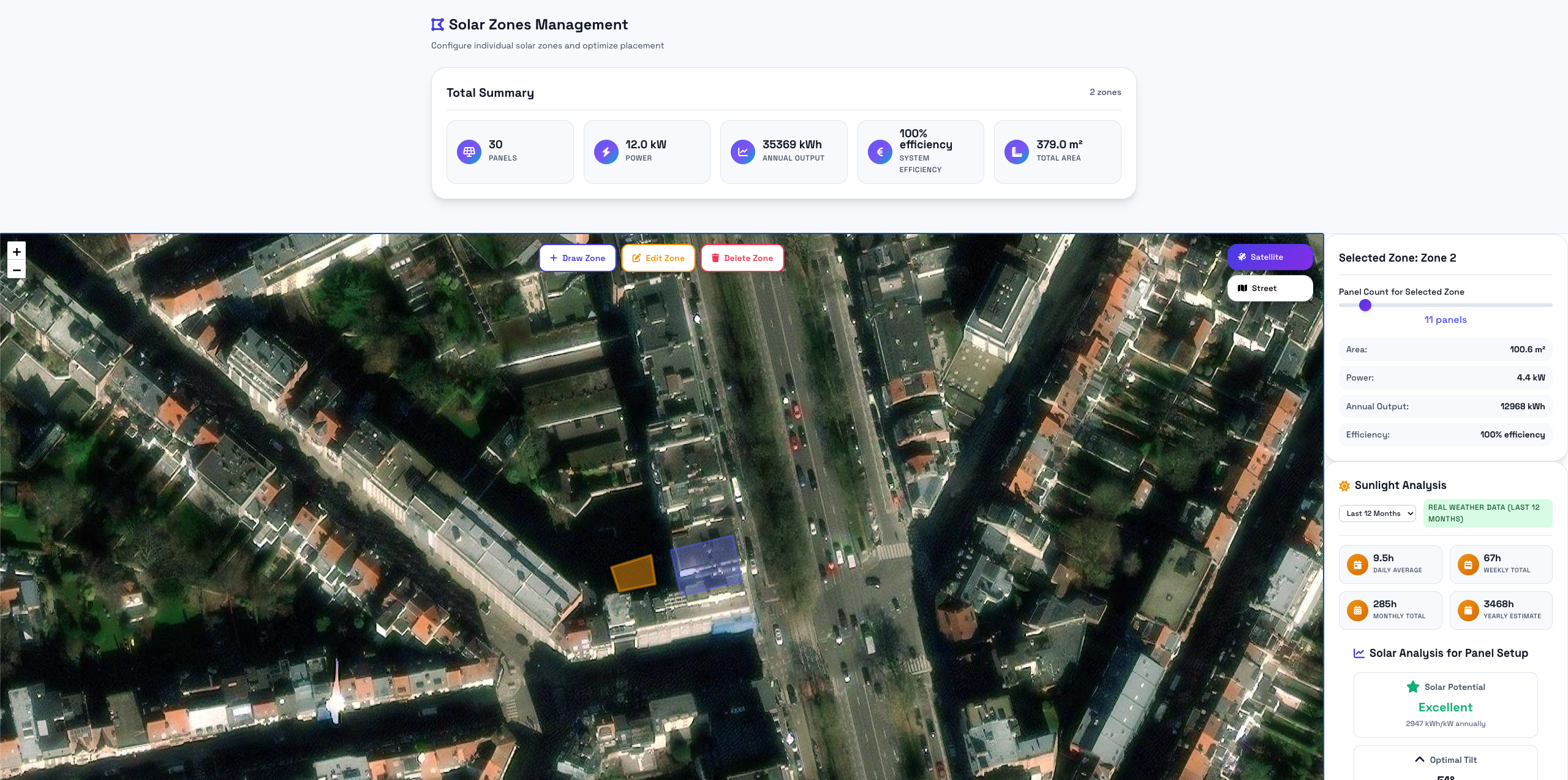This screenshot has width=1568, height=780.
Task: Click the total area ruler icon
Action: (x=1016, y=151)
